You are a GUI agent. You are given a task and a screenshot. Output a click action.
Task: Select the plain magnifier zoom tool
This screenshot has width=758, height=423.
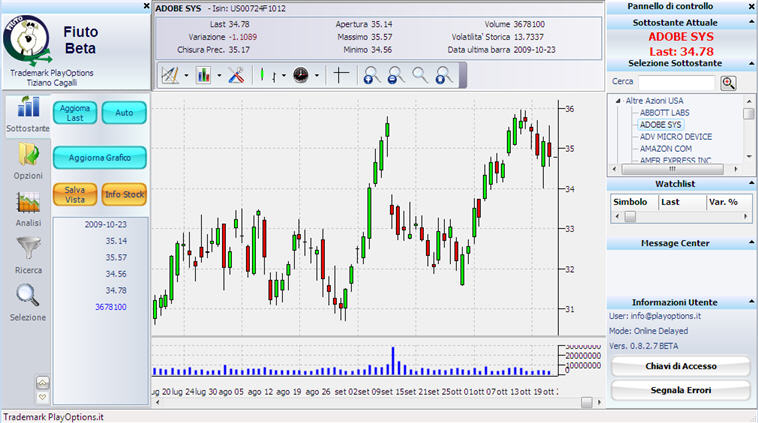[420, 75]
